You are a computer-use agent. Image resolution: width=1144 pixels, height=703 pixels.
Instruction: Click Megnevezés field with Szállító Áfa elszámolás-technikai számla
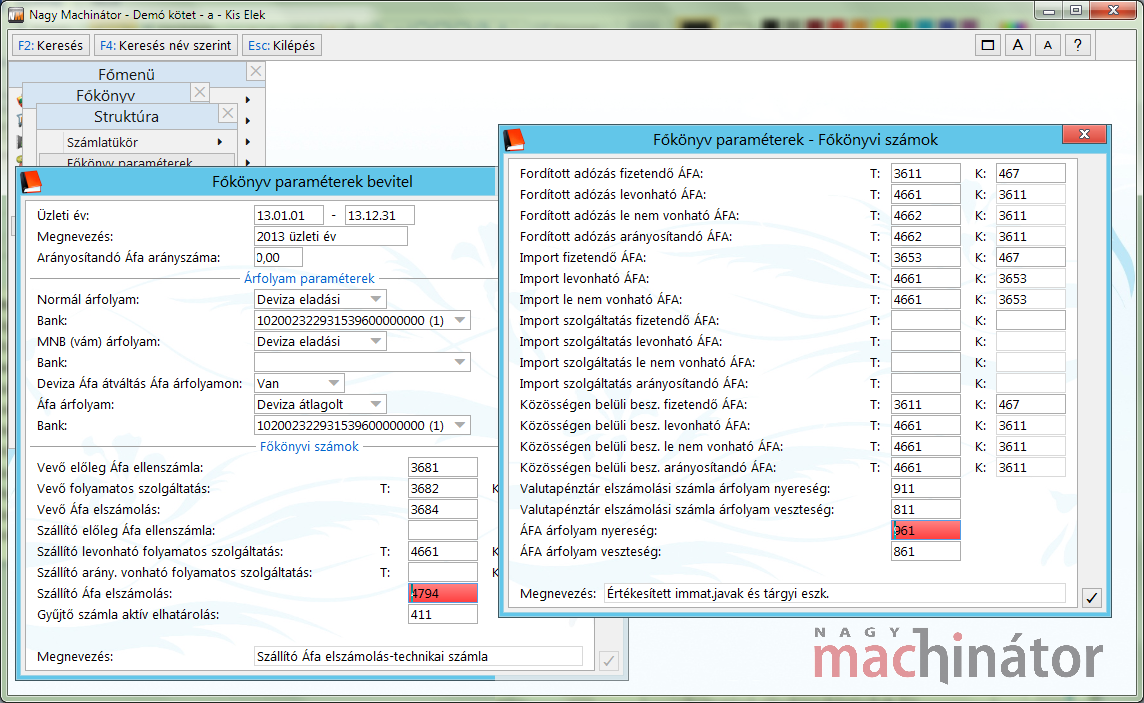point(418,656)
